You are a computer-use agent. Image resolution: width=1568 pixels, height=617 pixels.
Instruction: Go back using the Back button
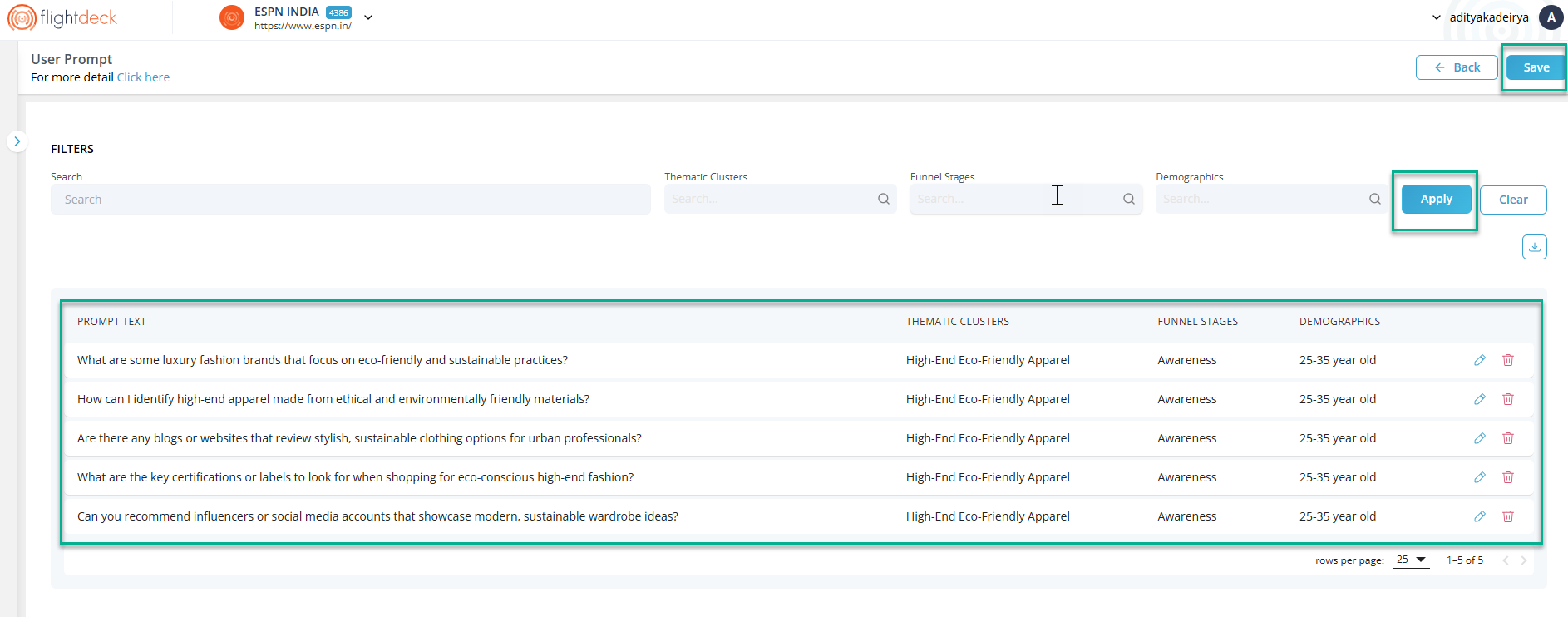[1456, 67]
